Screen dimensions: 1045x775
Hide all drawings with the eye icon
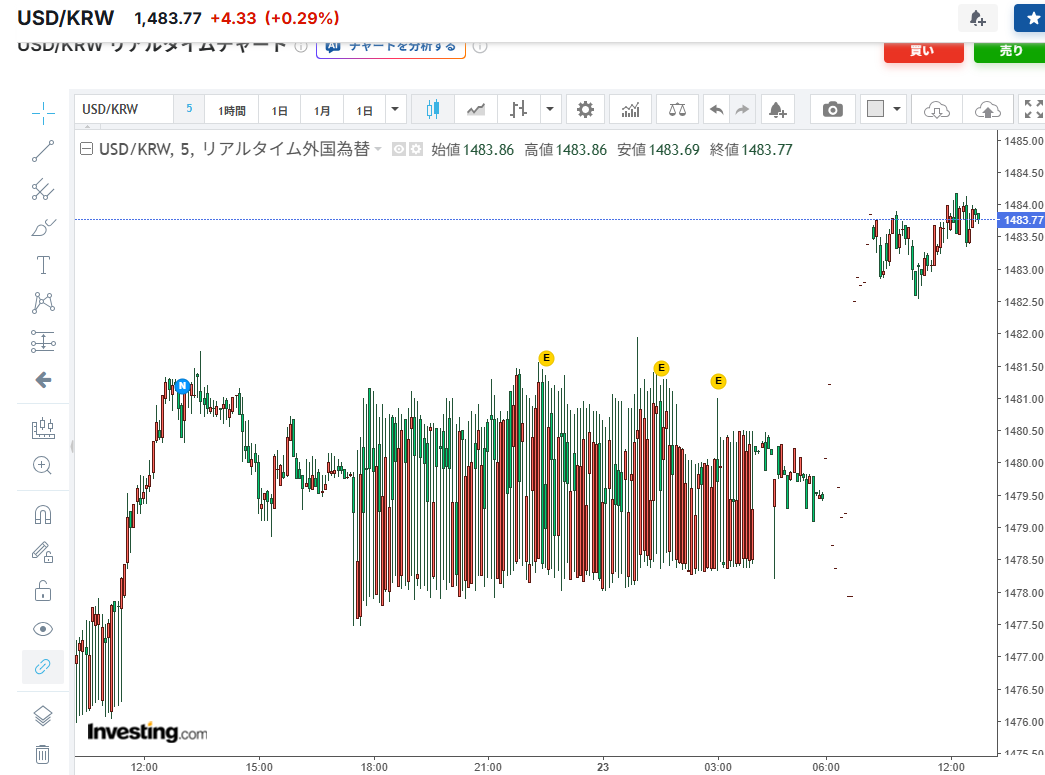click(x=42, y=628)
